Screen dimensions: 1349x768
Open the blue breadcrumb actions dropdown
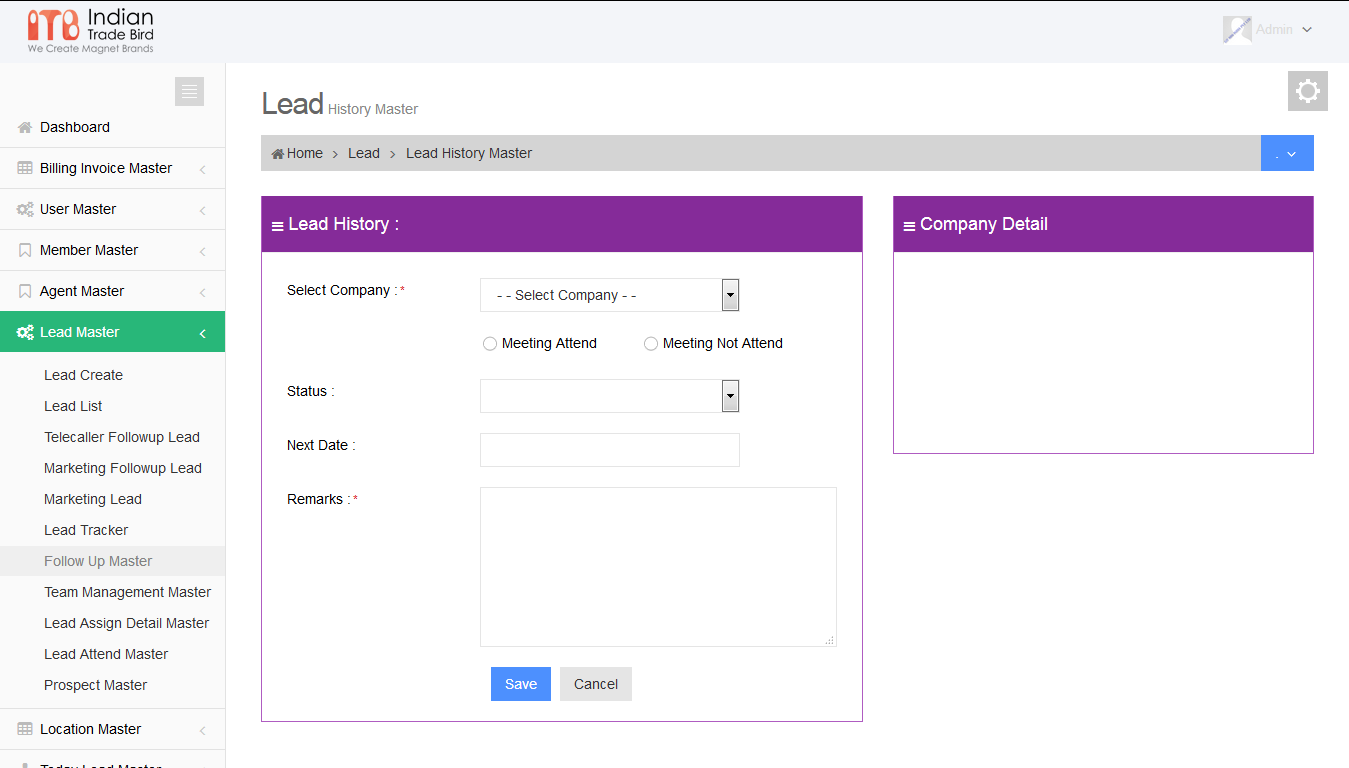pos(1287,153)
